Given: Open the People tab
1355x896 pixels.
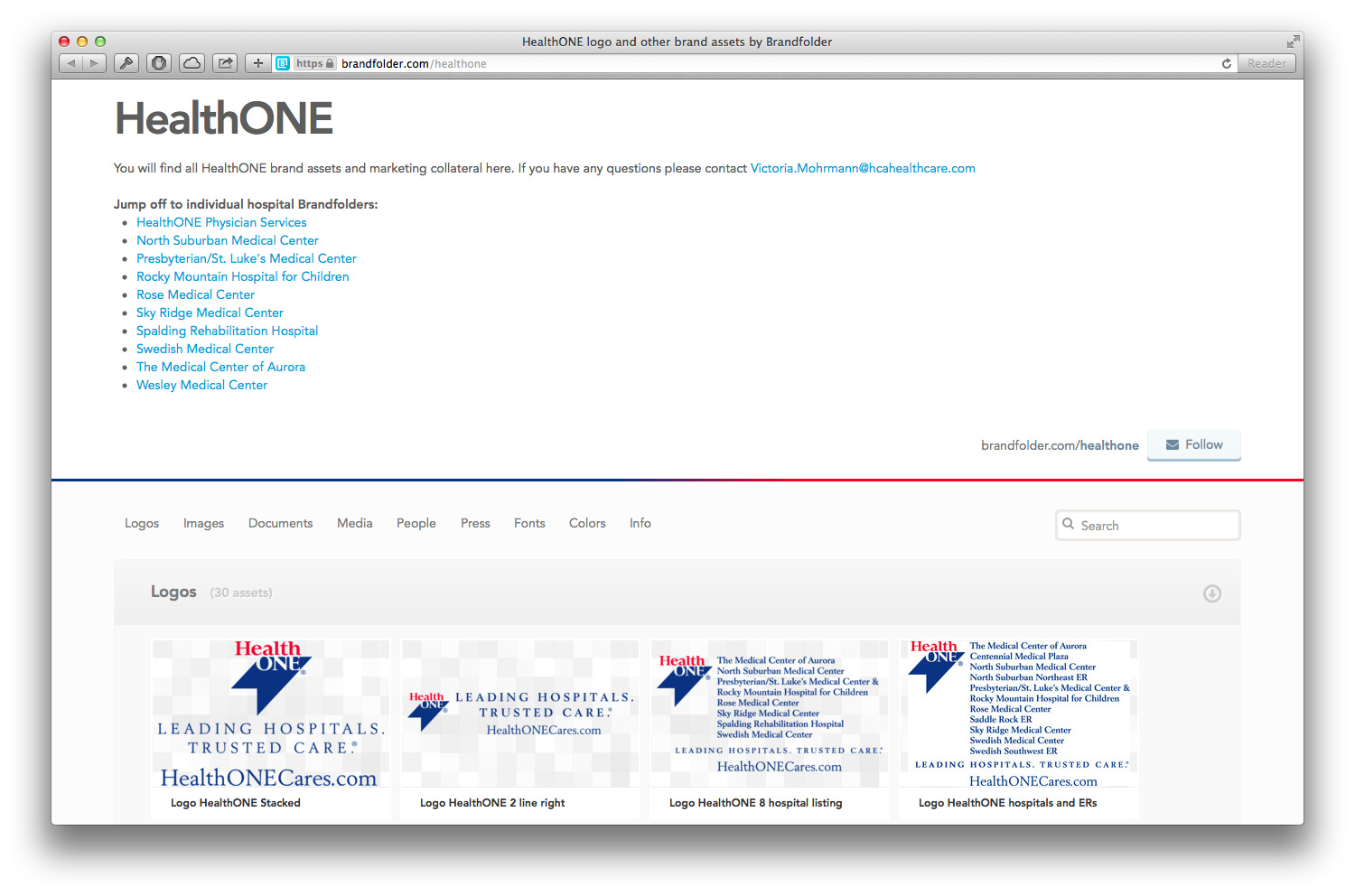Looking at the screenshot, I should click(416, 523).
